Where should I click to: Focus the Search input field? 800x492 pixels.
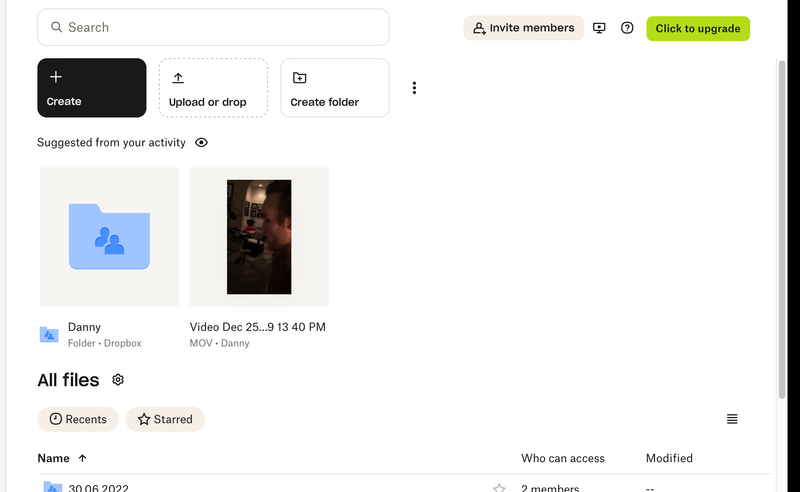pyautogui.click(x=213, y=27)
